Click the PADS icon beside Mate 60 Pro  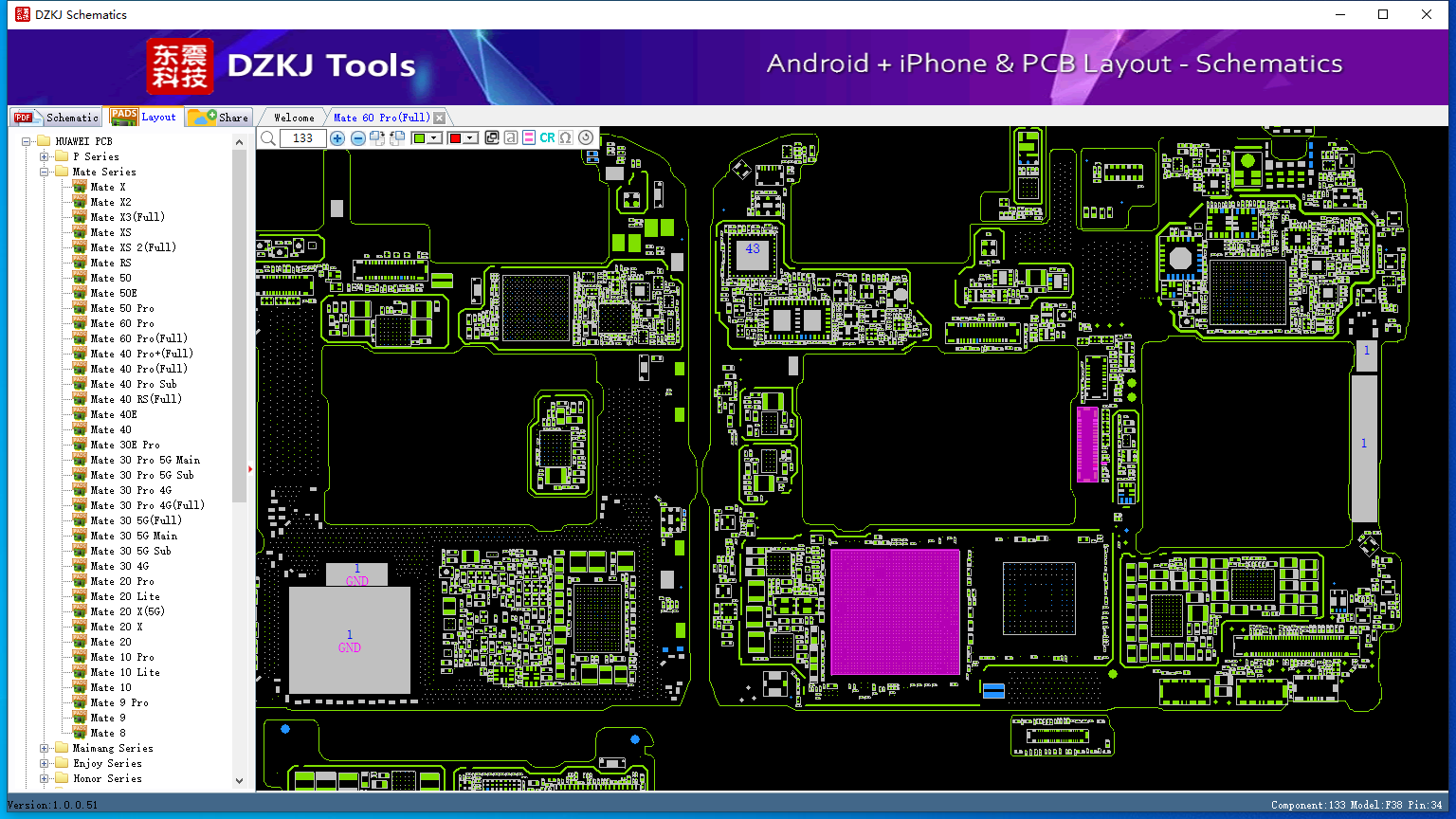click(x=80, y=324)
